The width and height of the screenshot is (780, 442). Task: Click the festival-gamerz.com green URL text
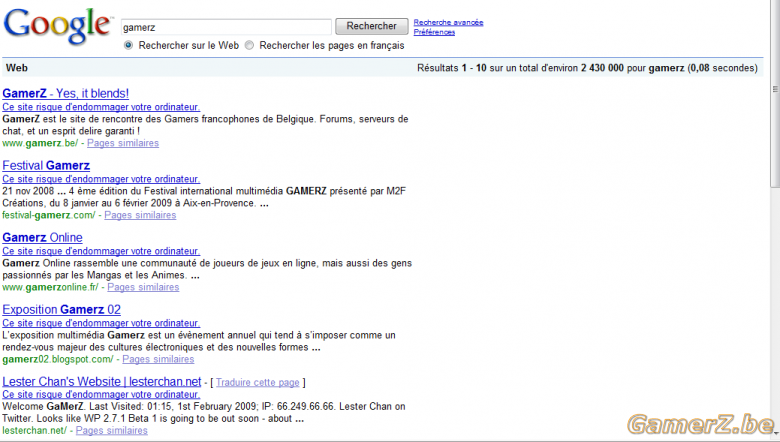point(48,215)
